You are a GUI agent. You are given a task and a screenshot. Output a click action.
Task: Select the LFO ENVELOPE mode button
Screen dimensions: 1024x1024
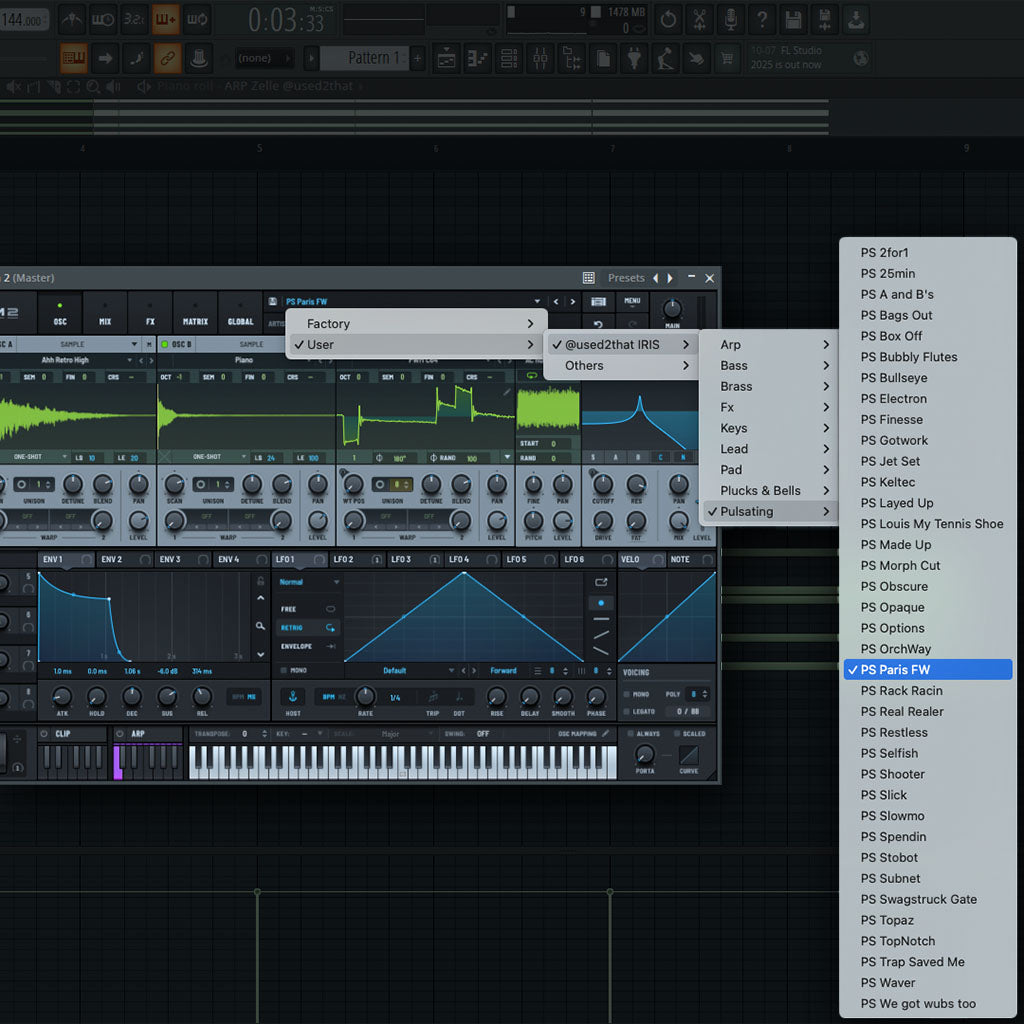308,647
